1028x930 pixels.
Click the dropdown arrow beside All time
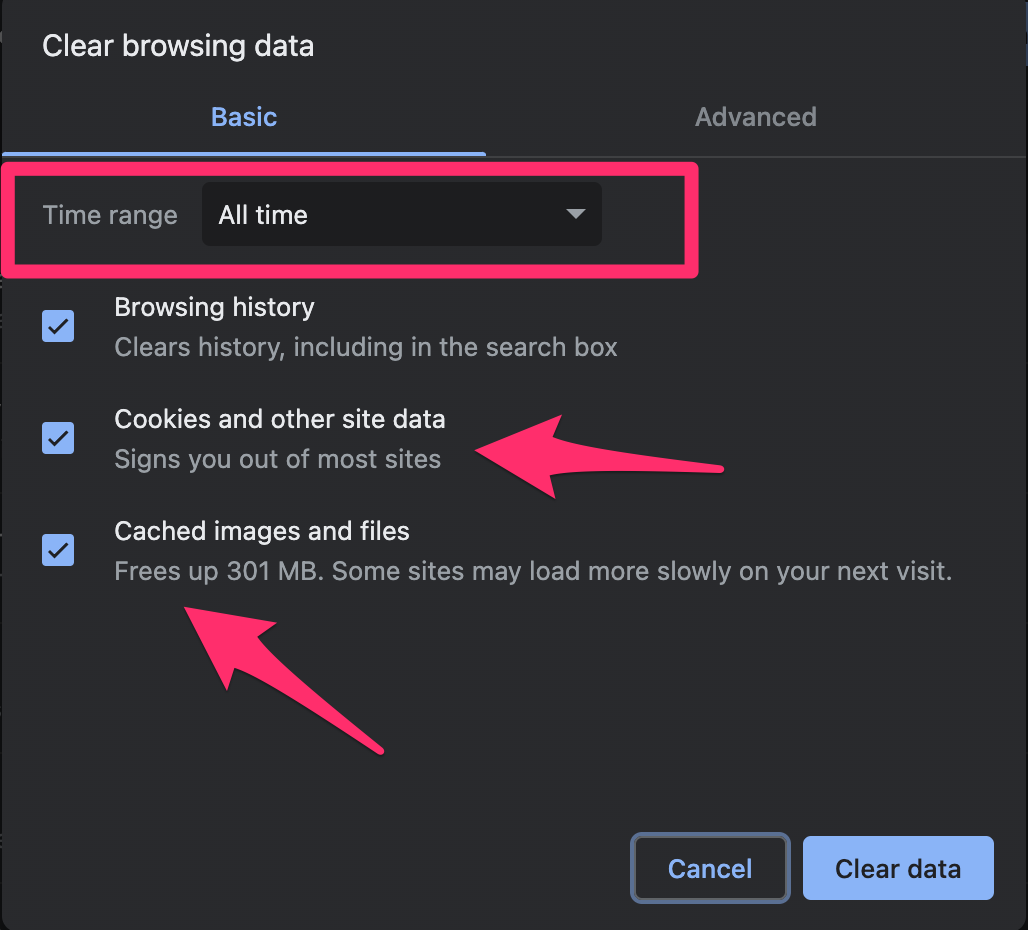coord(575,214)
